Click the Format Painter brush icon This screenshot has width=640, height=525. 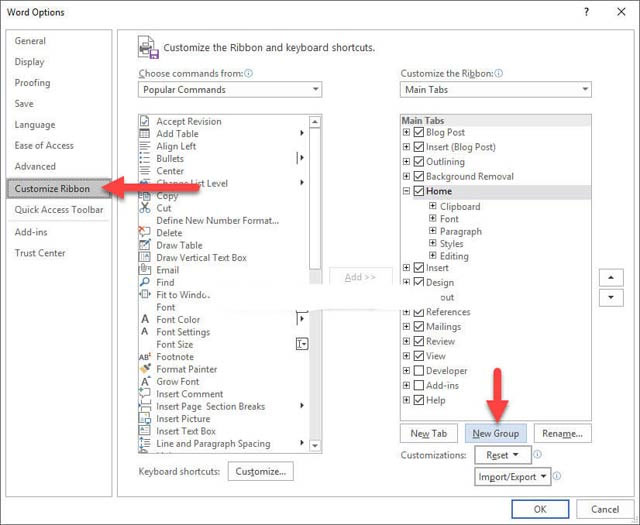click(x=145, y=369)
